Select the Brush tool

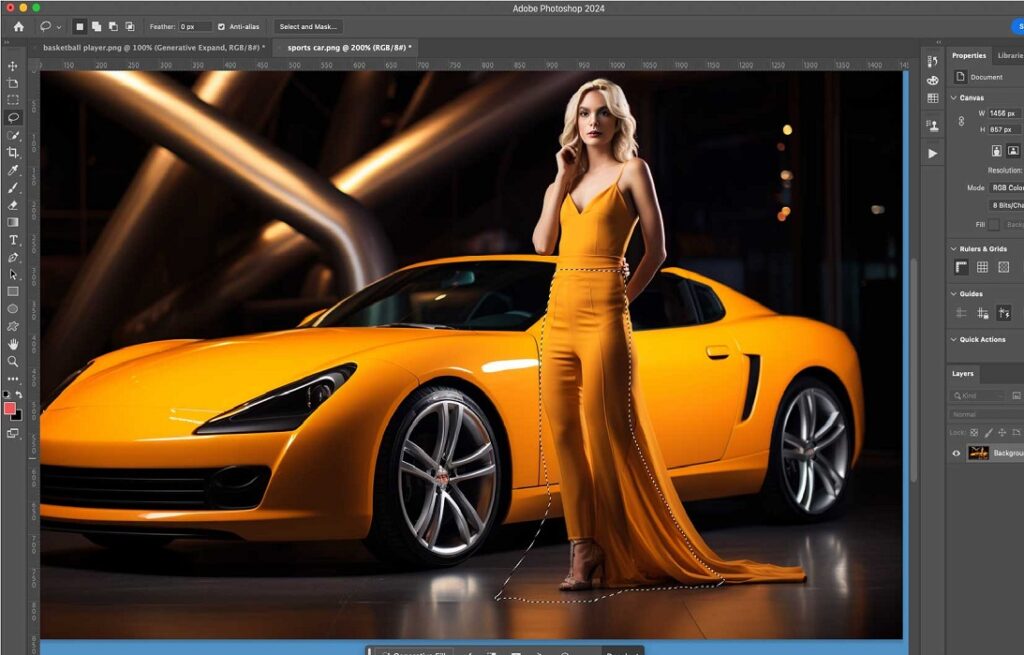pyautogui.click(x=13, y=187)
